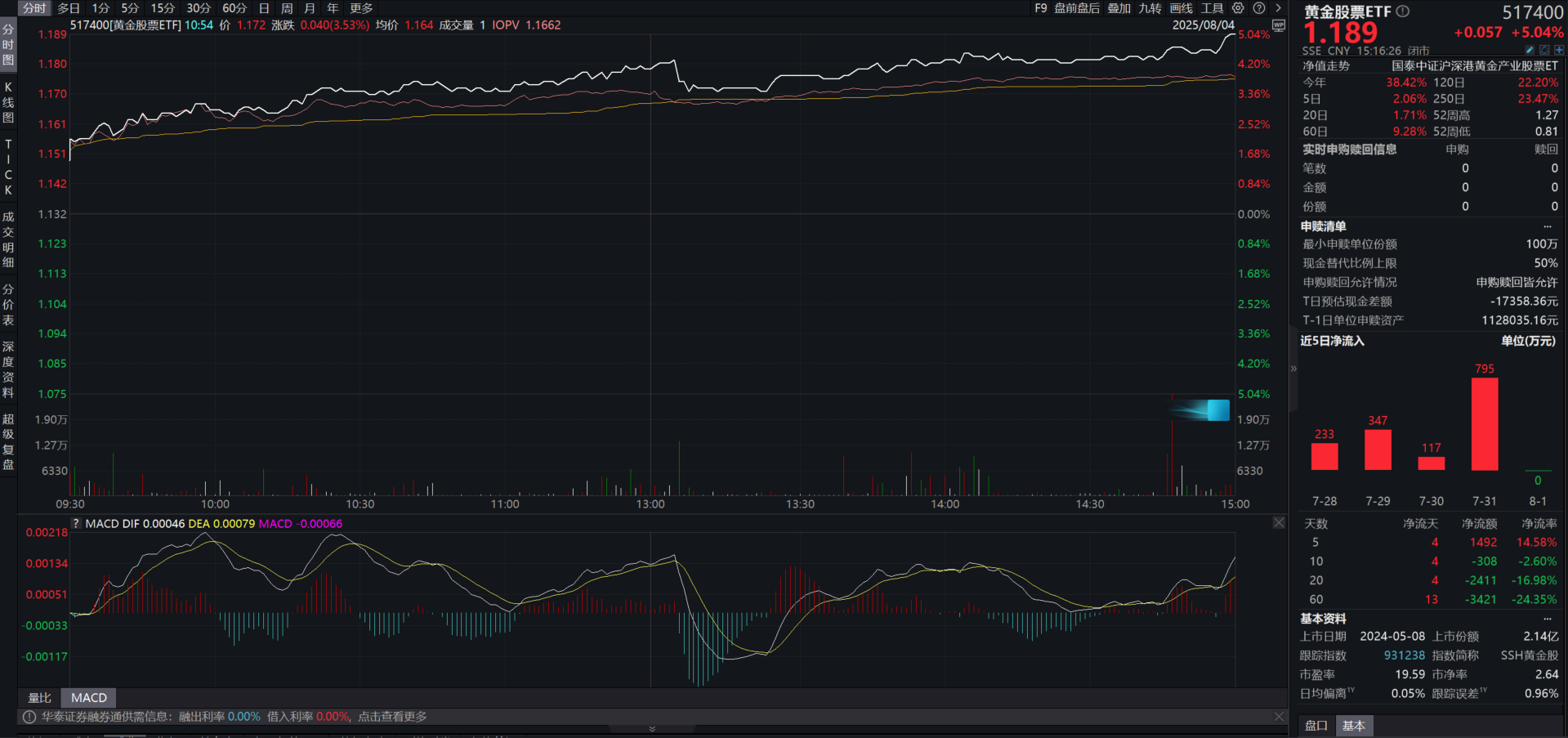
Task: Click the help question-mark icon in the toolbar
Action: click(1258, 7)
